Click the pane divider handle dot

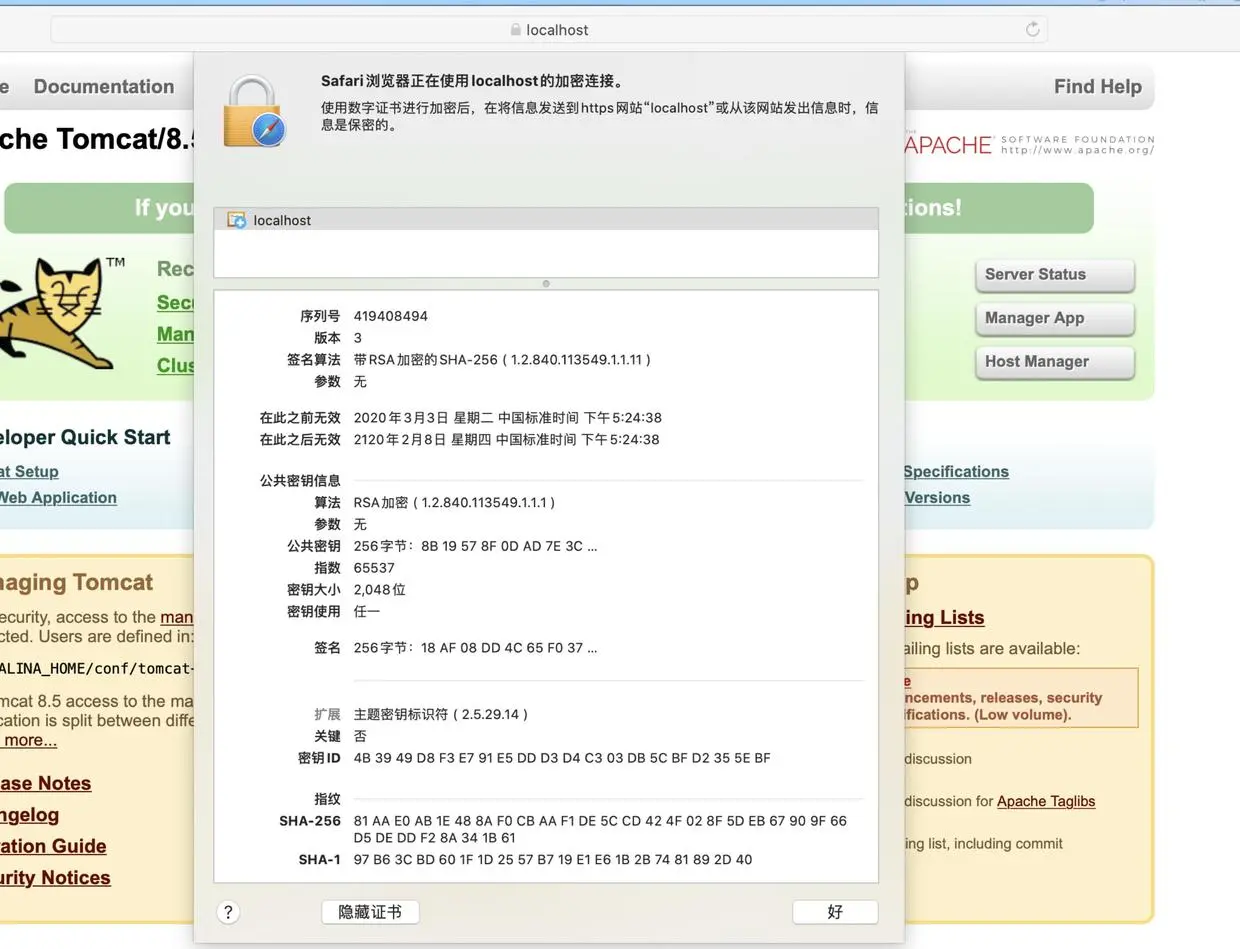(x=546, y=284)
